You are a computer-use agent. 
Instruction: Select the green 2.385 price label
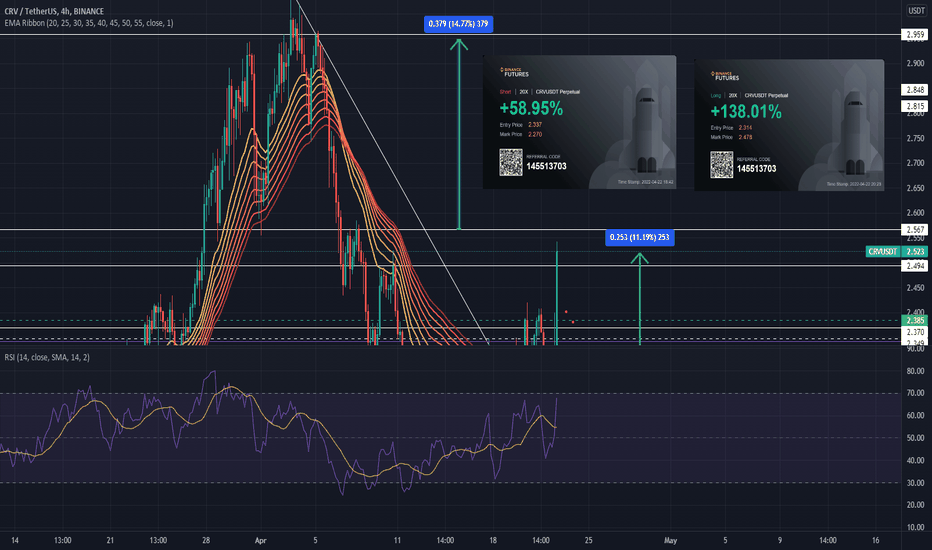click(915, 320)
